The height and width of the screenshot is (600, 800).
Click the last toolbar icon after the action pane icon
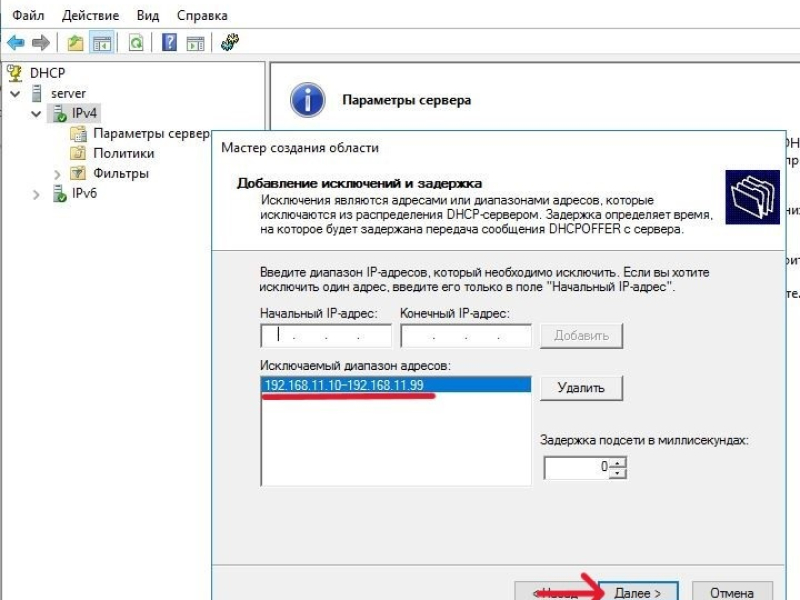point(230,42)
